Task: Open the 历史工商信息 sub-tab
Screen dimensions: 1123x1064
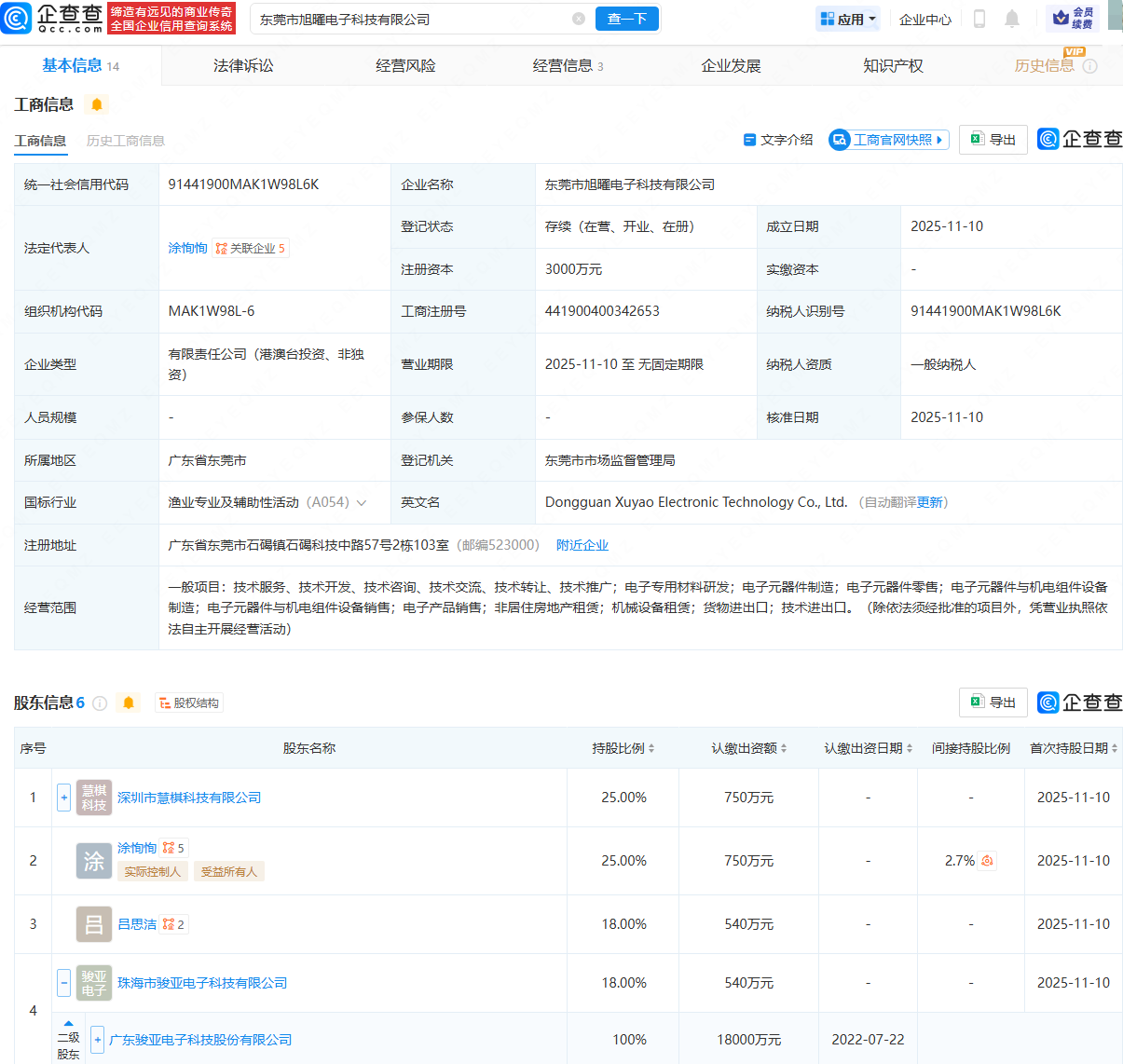Action: [126, 141]
